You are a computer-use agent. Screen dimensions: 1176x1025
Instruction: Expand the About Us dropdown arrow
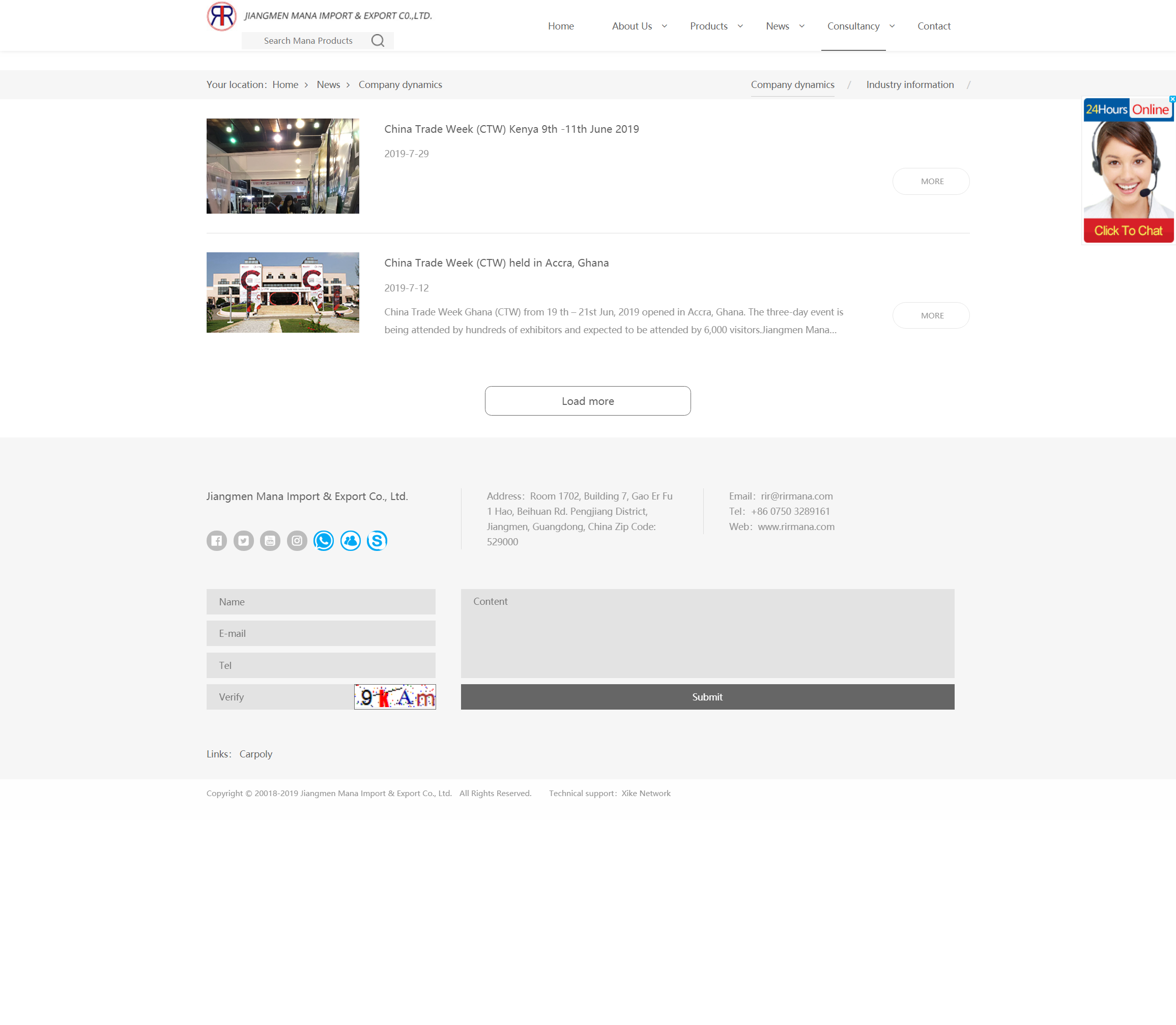[x=665, y=26]
